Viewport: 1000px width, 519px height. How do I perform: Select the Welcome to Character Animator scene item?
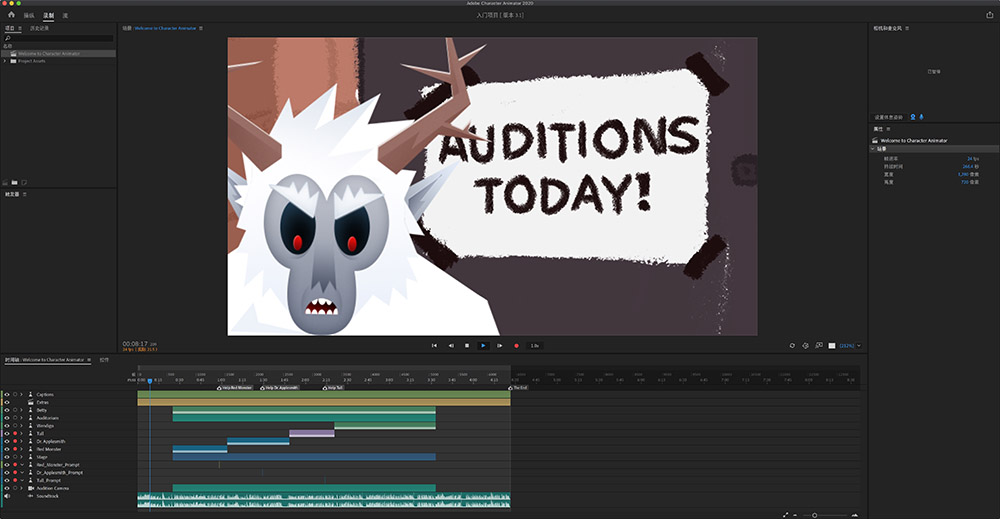tap(59, 54)
